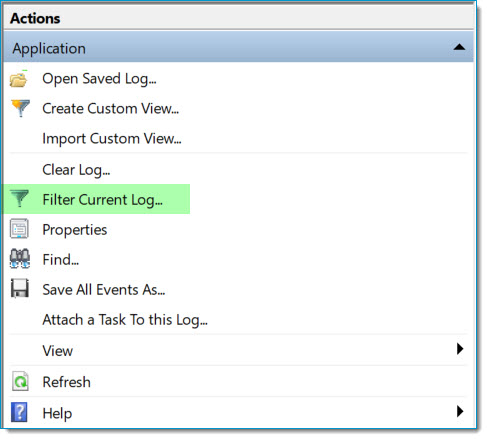Click the Properties sheet icon
Screen dimensions: 487x439
click(19, 229)
